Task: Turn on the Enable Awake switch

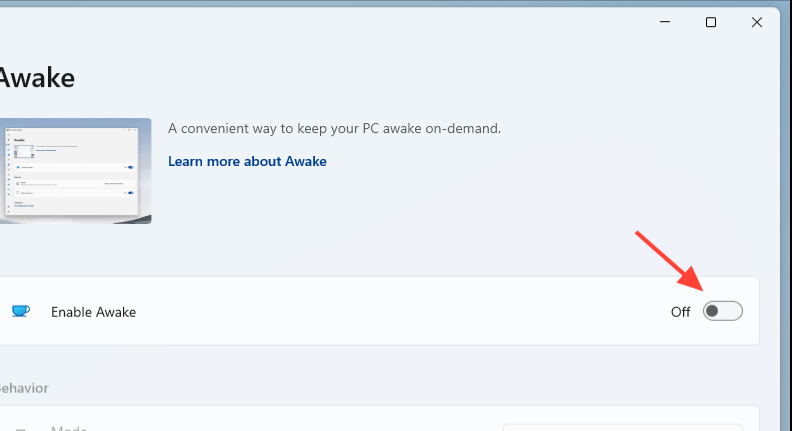Action: 723,312
